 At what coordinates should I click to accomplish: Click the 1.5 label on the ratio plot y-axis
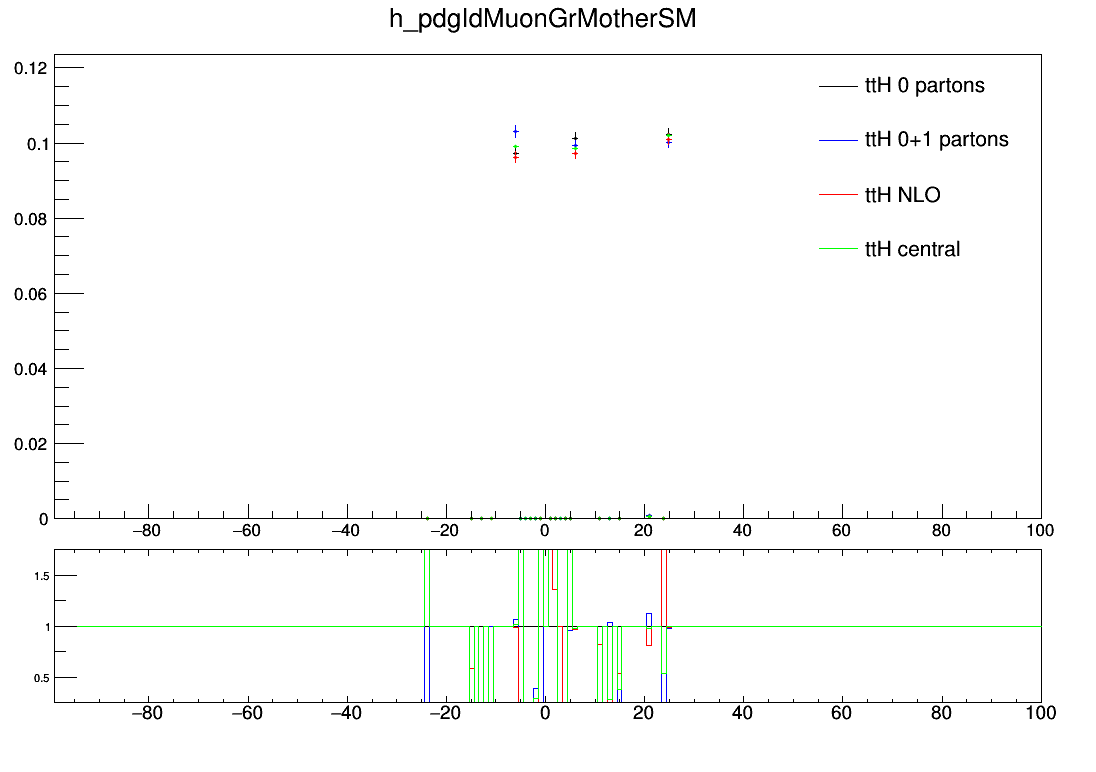pos(42,576)
